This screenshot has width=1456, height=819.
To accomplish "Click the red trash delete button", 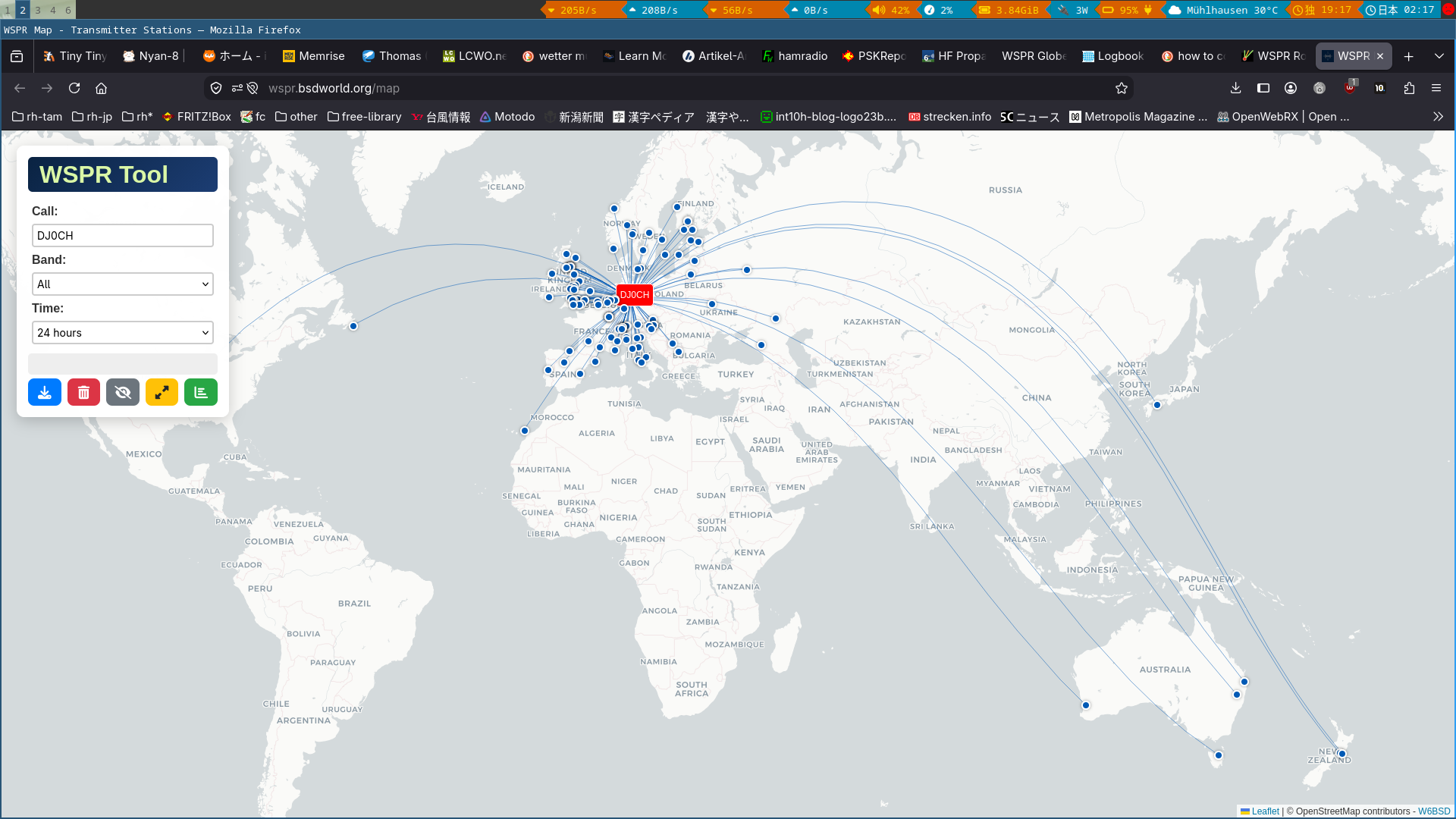I will pos(83,392).
